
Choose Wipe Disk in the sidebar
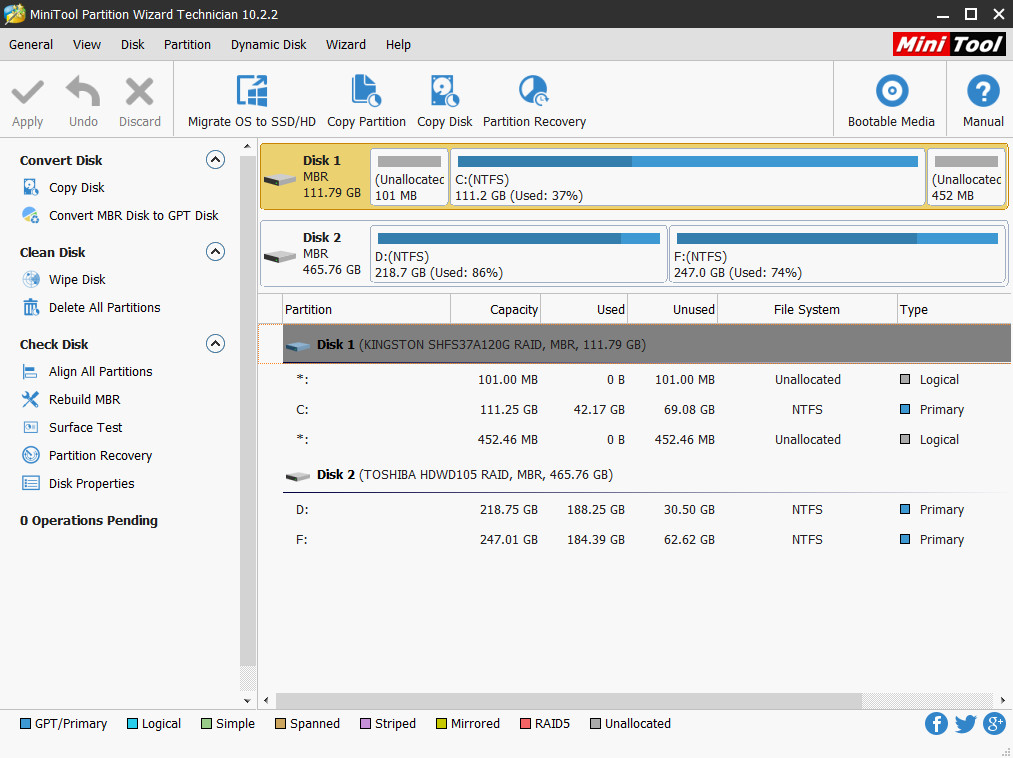point(77,279)
